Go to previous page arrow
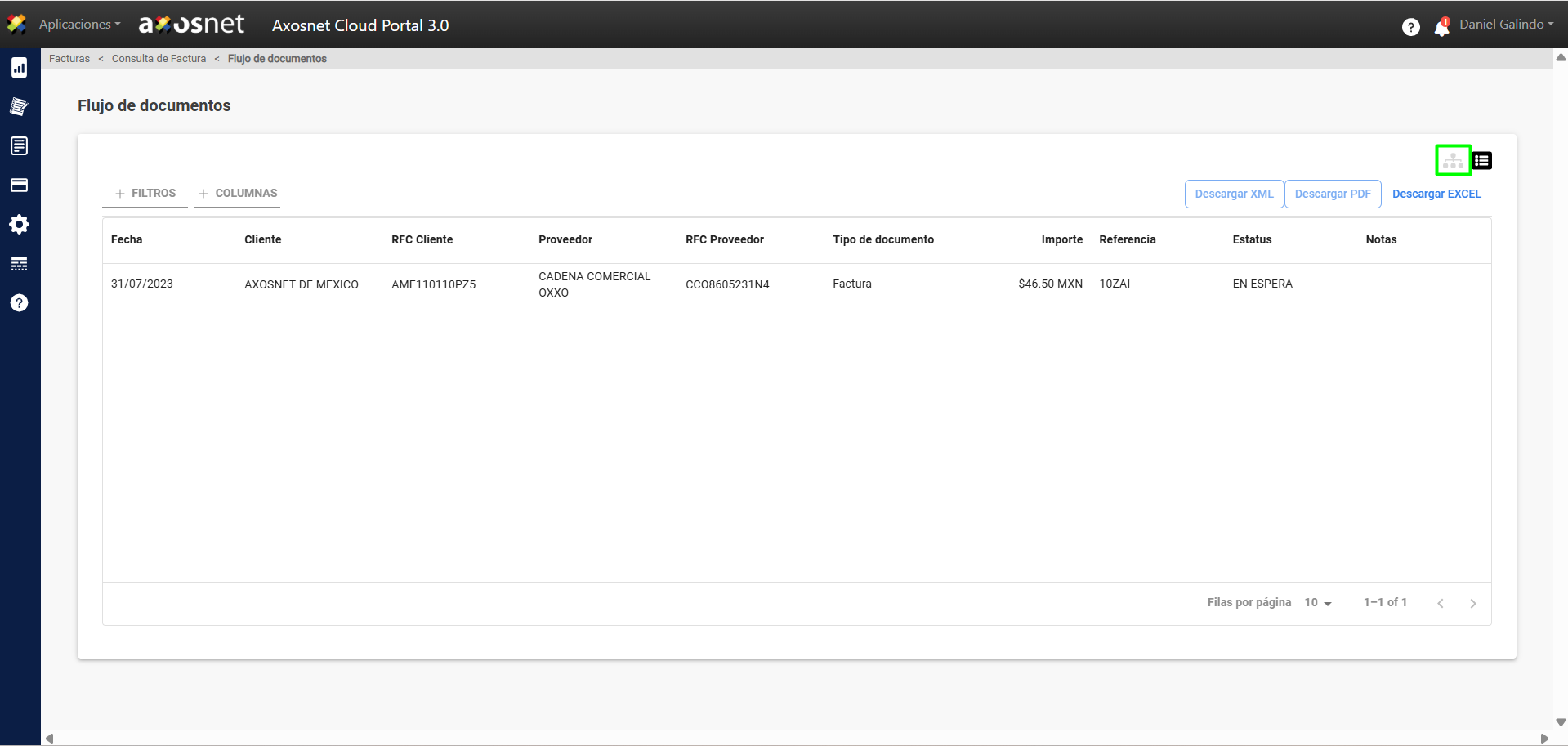 click(x=1441, y=603)
